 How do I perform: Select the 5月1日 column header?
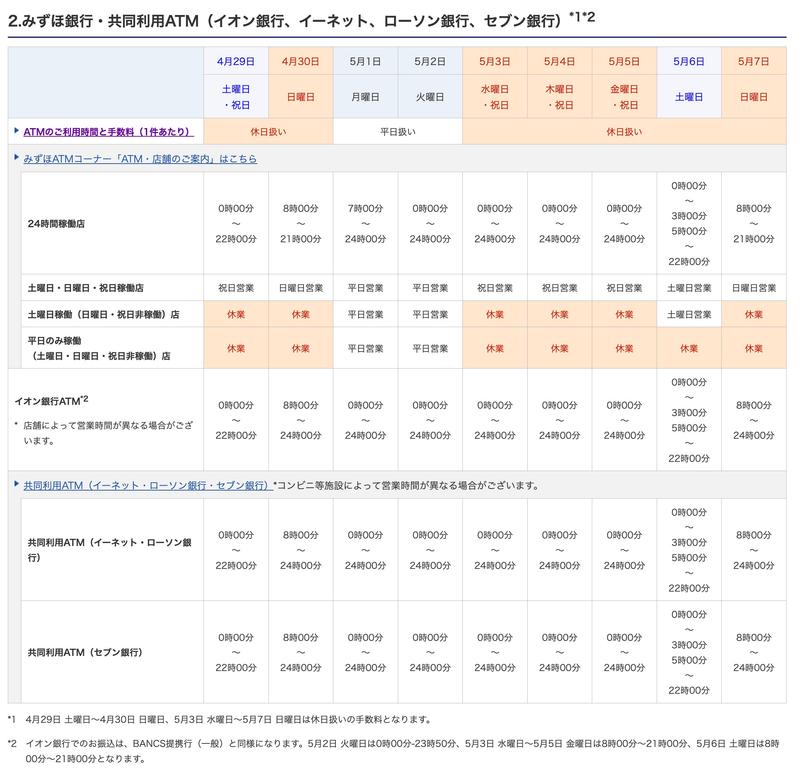click(x=365, y=61)
